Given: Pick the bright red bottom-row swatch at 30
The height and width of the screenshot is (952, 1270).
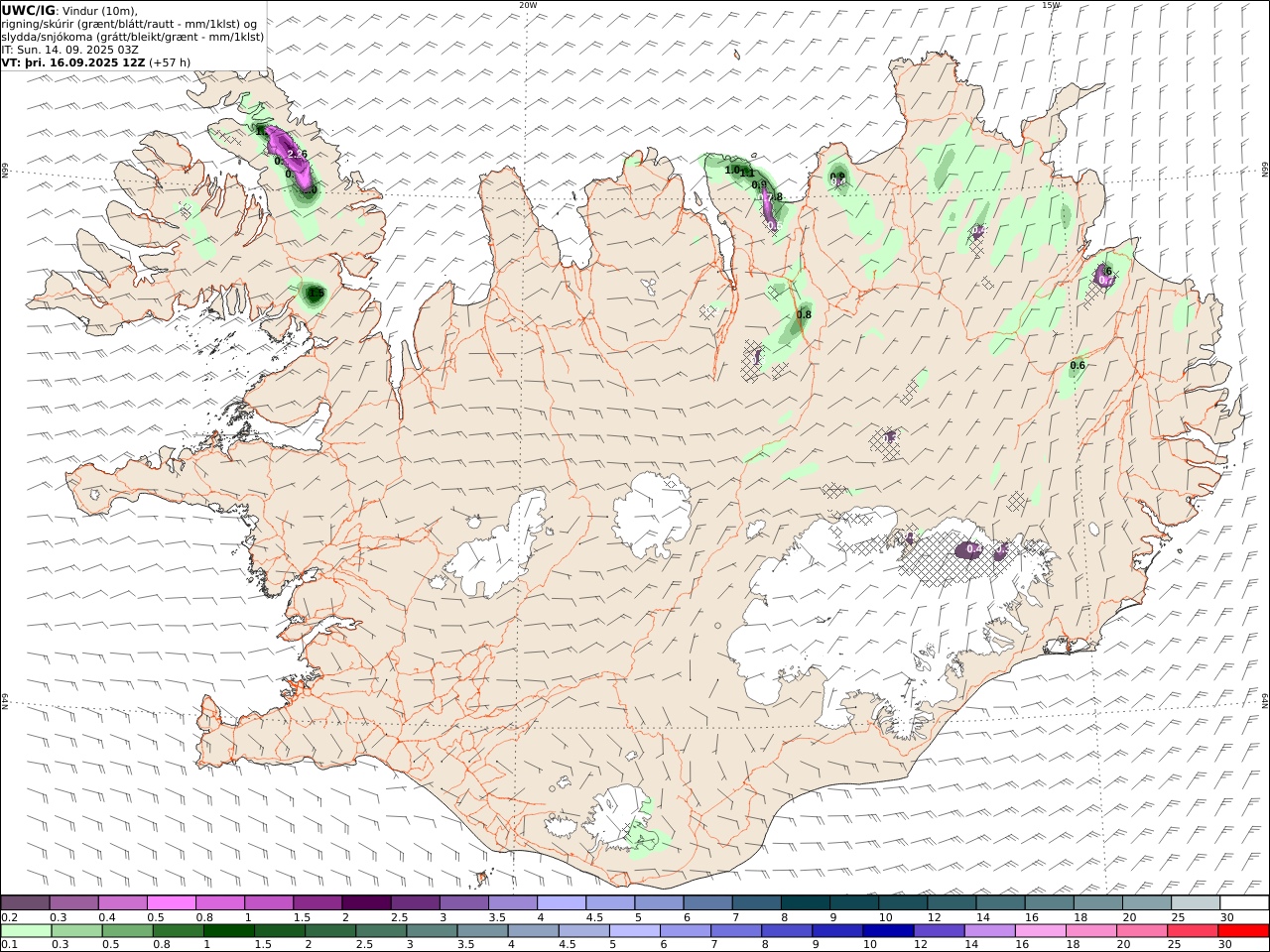Looking at the screenshot, I should 1243,930.
